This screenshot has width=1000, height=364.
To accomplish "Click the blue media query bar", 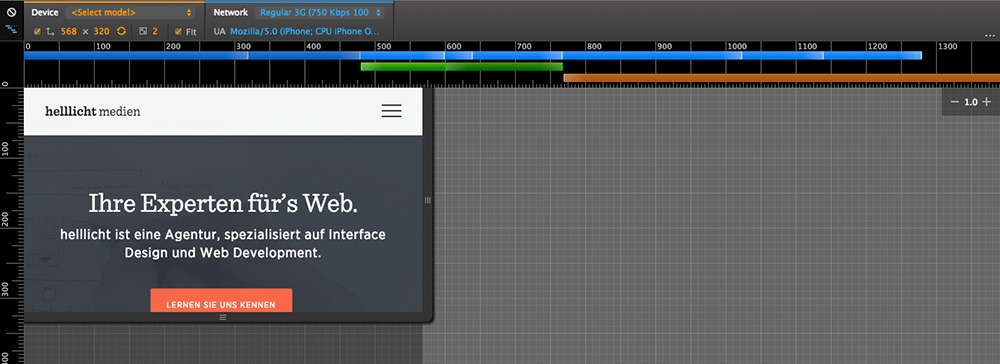I will click(x=473, y=55).
